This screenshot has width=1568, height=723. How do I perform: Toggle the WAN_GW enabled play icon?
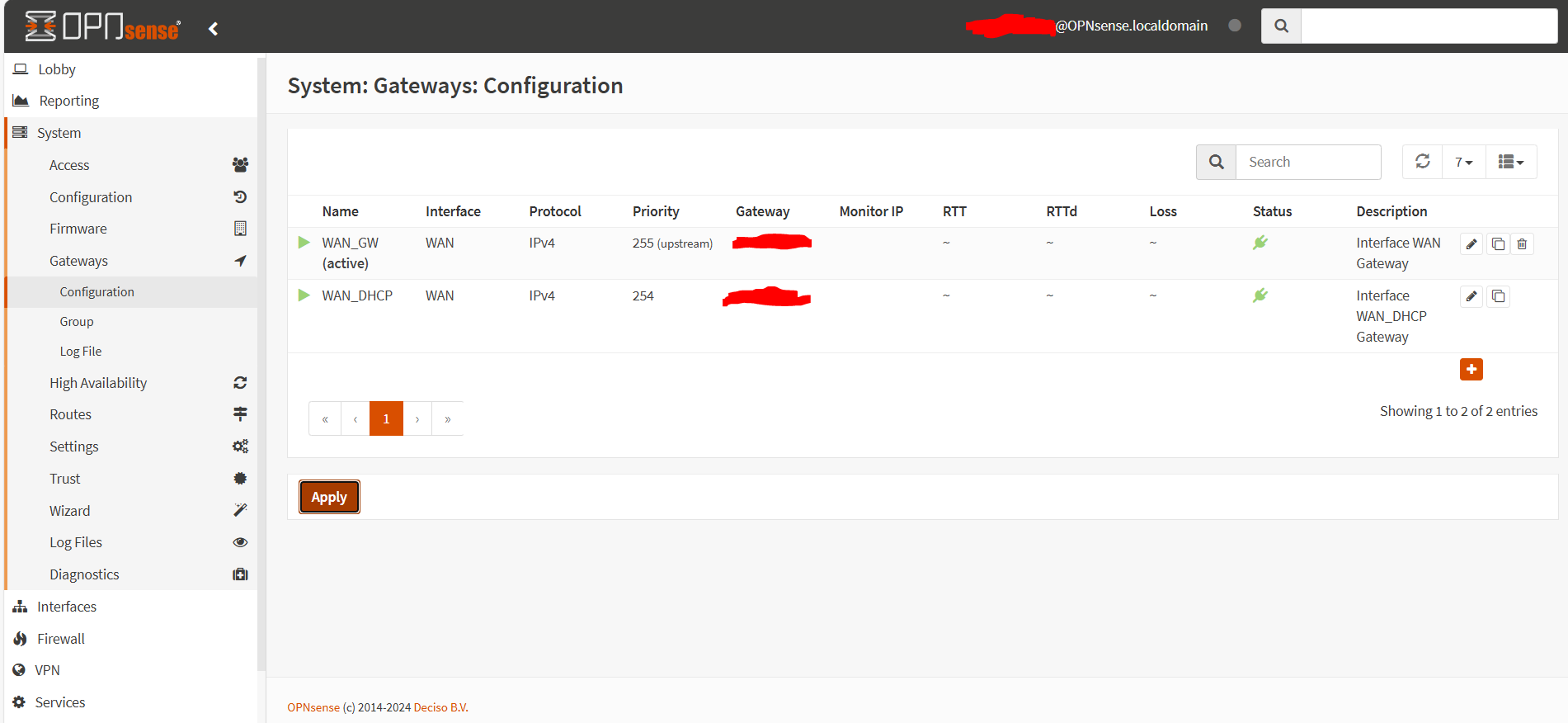tap(304, 243)
